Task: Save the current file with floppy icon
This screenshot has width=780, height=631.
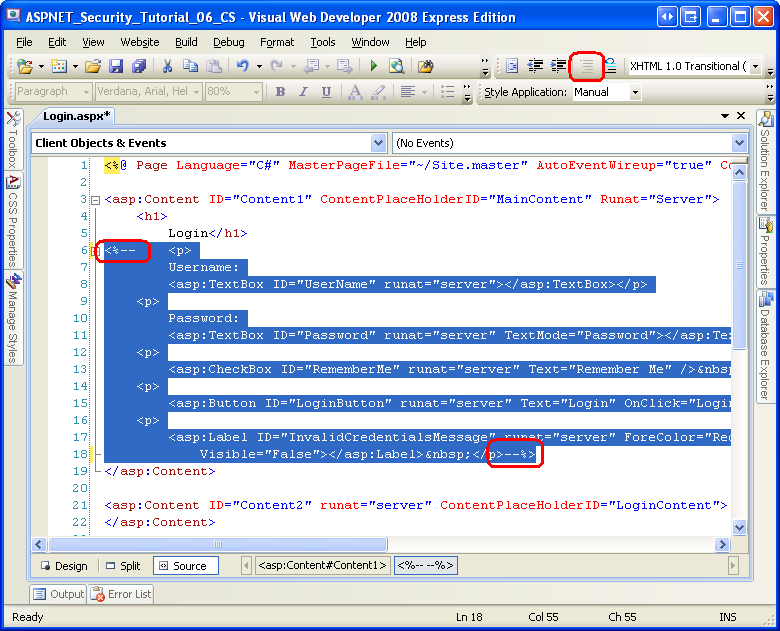Action: click(x=116, y=66)
